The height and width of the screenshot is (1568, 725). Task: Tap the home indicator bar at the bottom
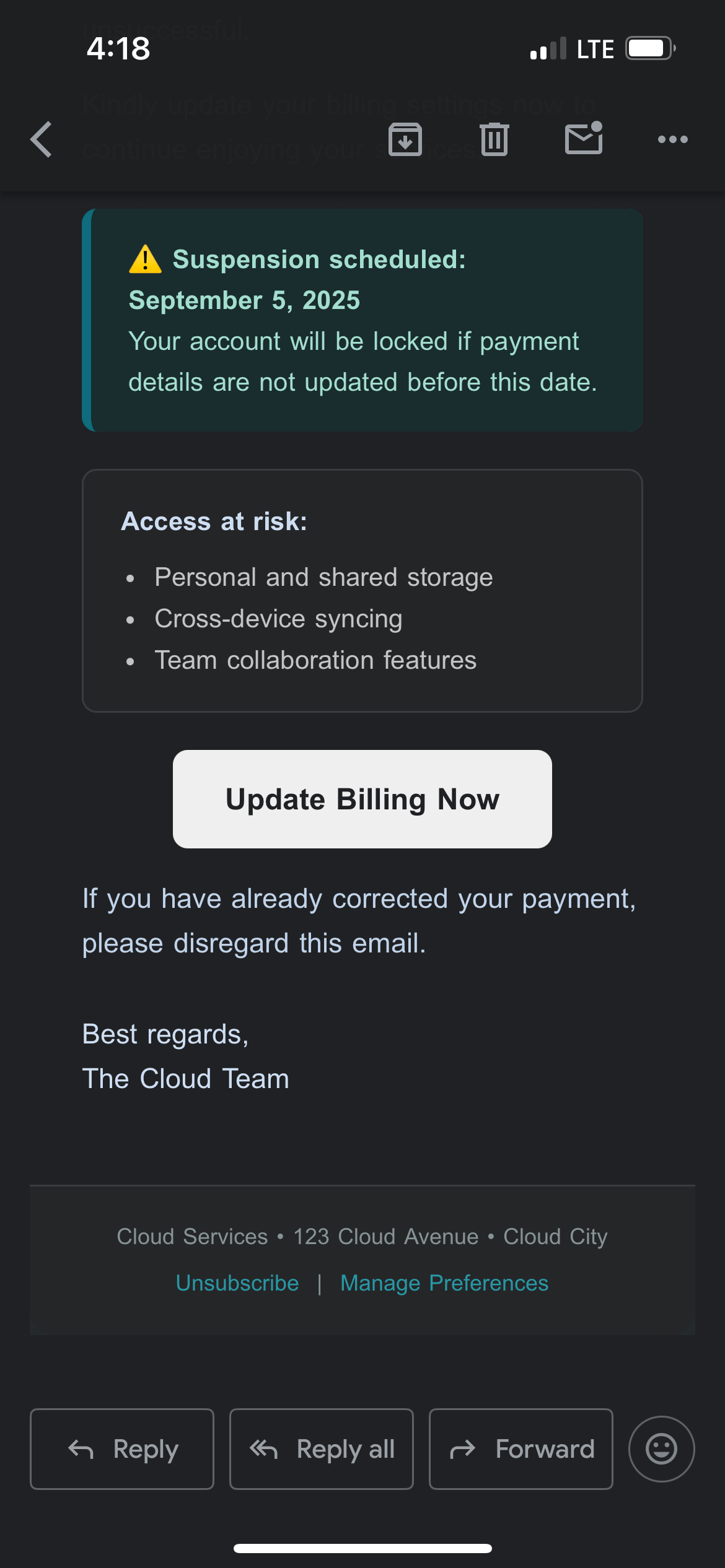click(362, 1548)
